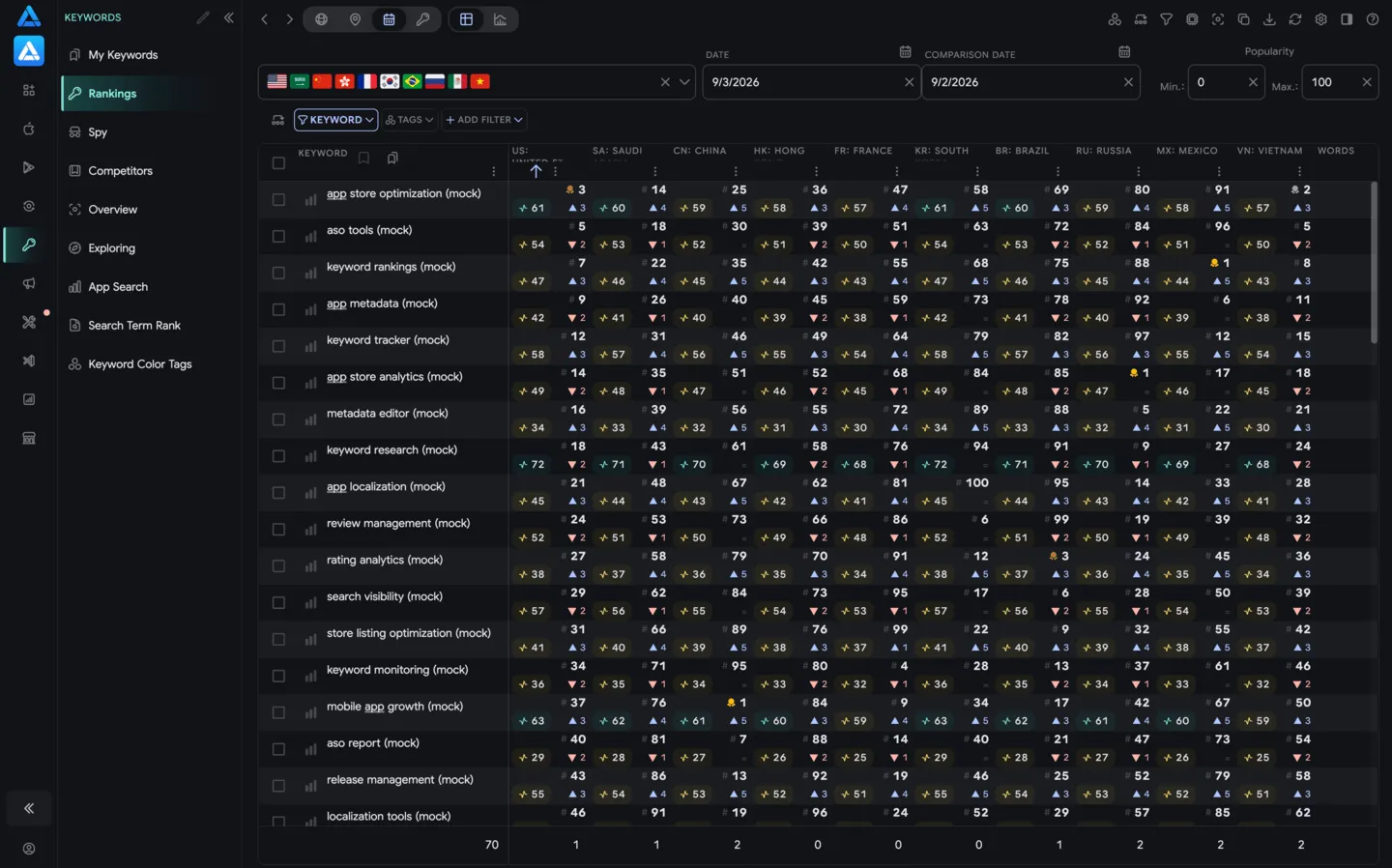Click the pencil edit icon beside KEYWORDS
Image resolution: width=1392 pixels, height=868 pixels.
pos(202,17)
